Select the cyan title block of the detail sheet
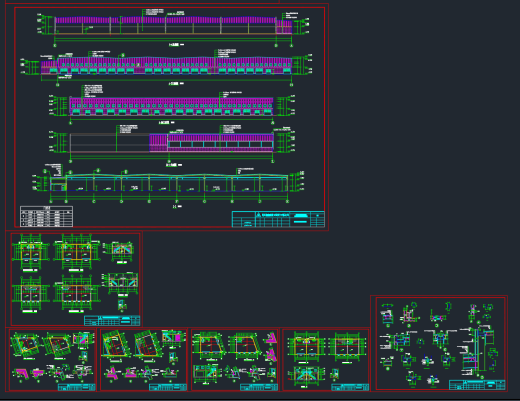The height and width of the screenshot is (401, 520). pyautogui.click(x=477, y=385)
